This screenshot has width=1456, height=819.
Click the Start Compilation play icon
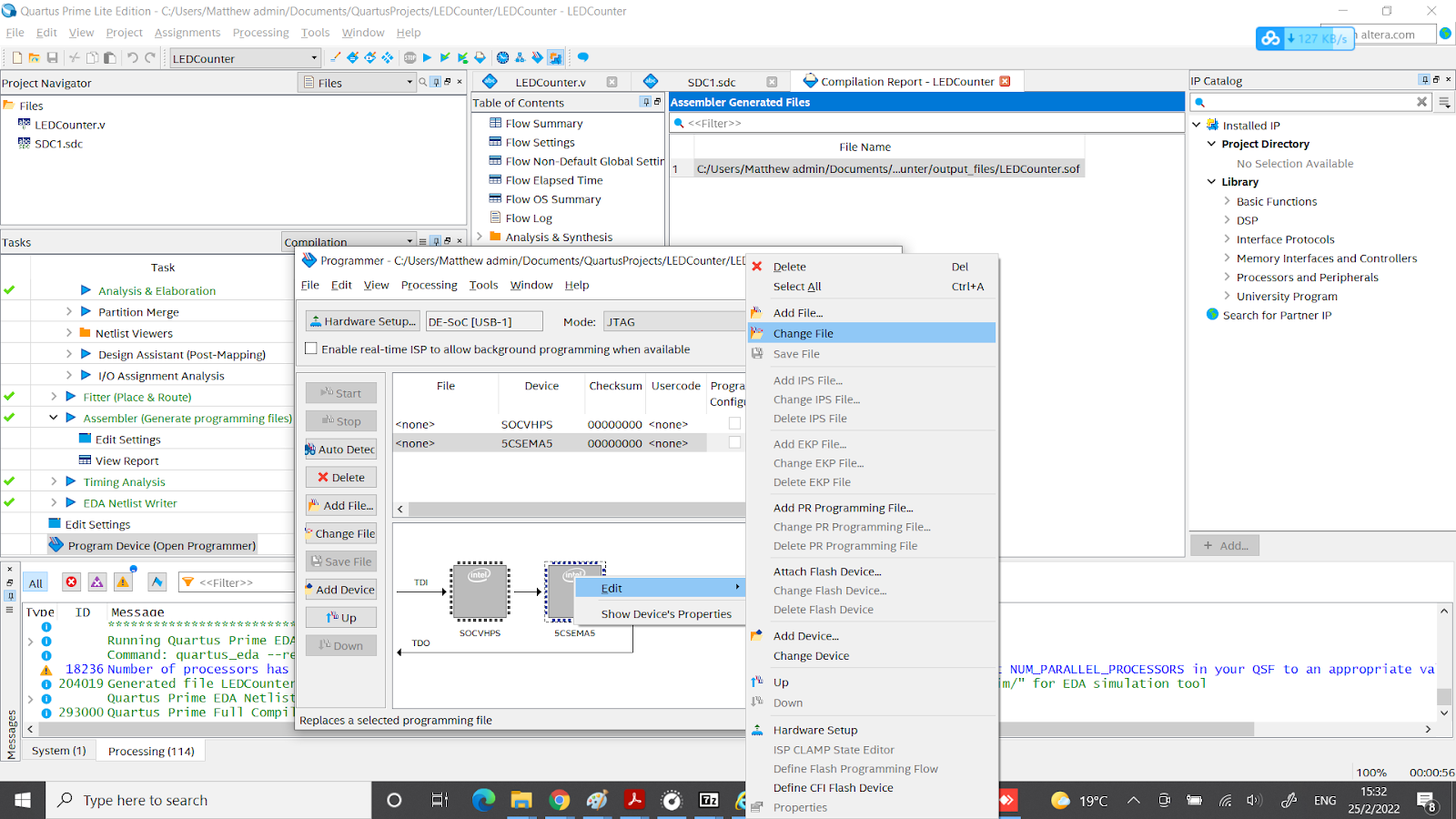pyautogui.click(x=427, y=57)
